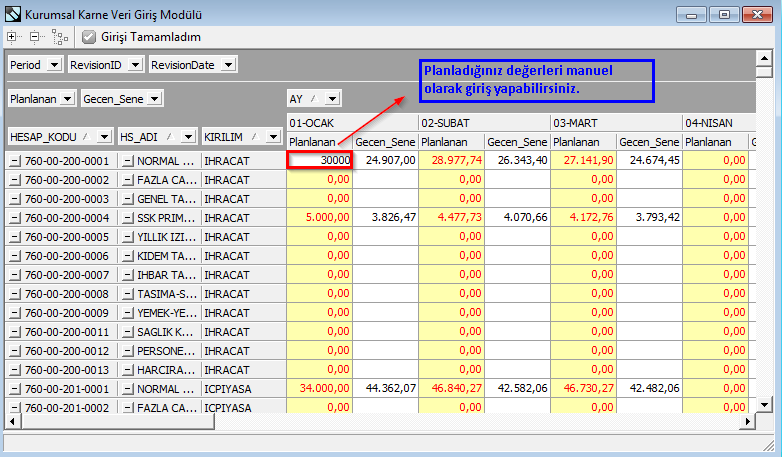Collapse account row 760-00-201-0001

tap(15, 389)
